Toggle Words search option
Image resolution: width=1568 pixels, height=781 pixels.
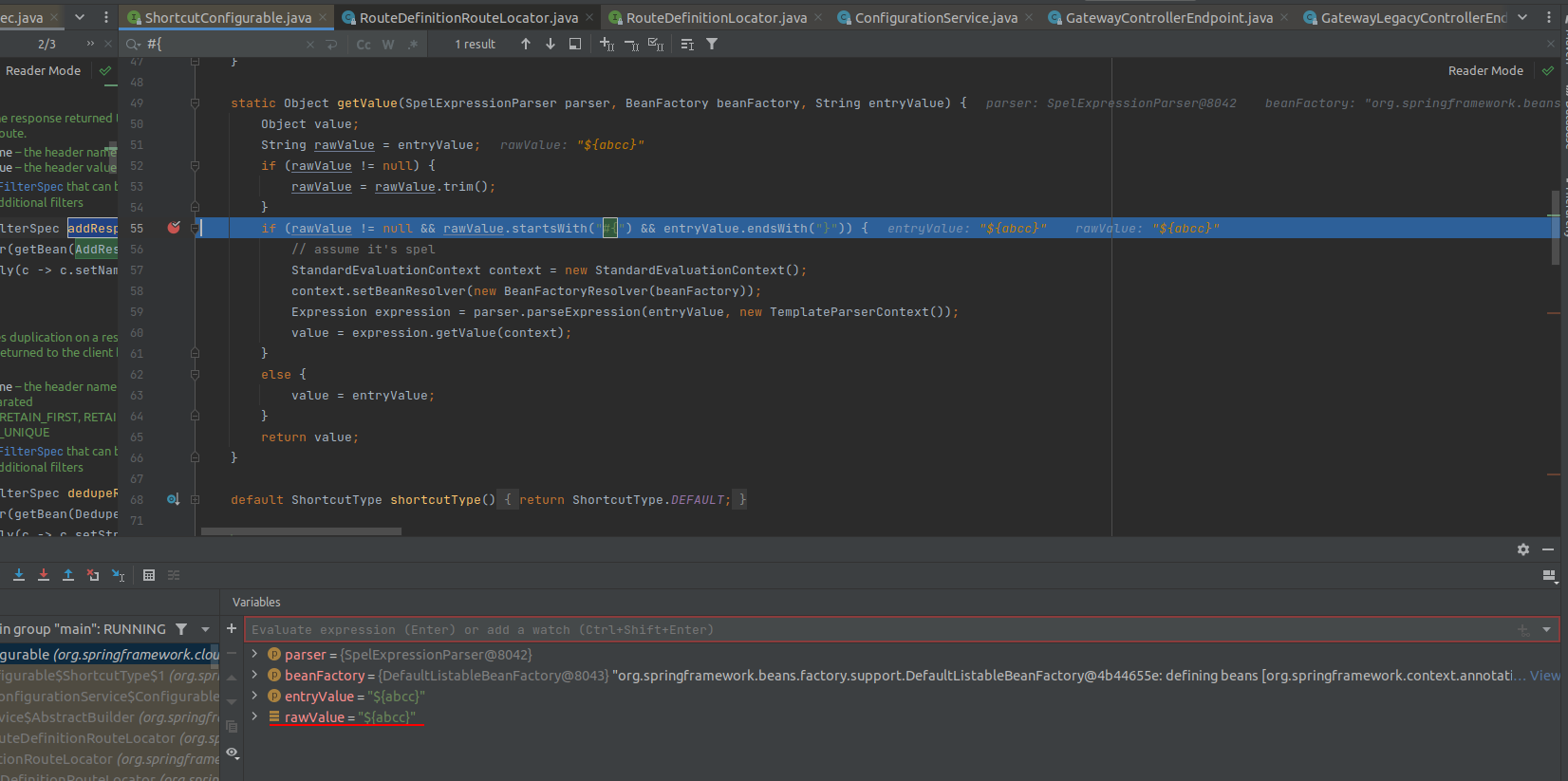click(x=388, y=45)
